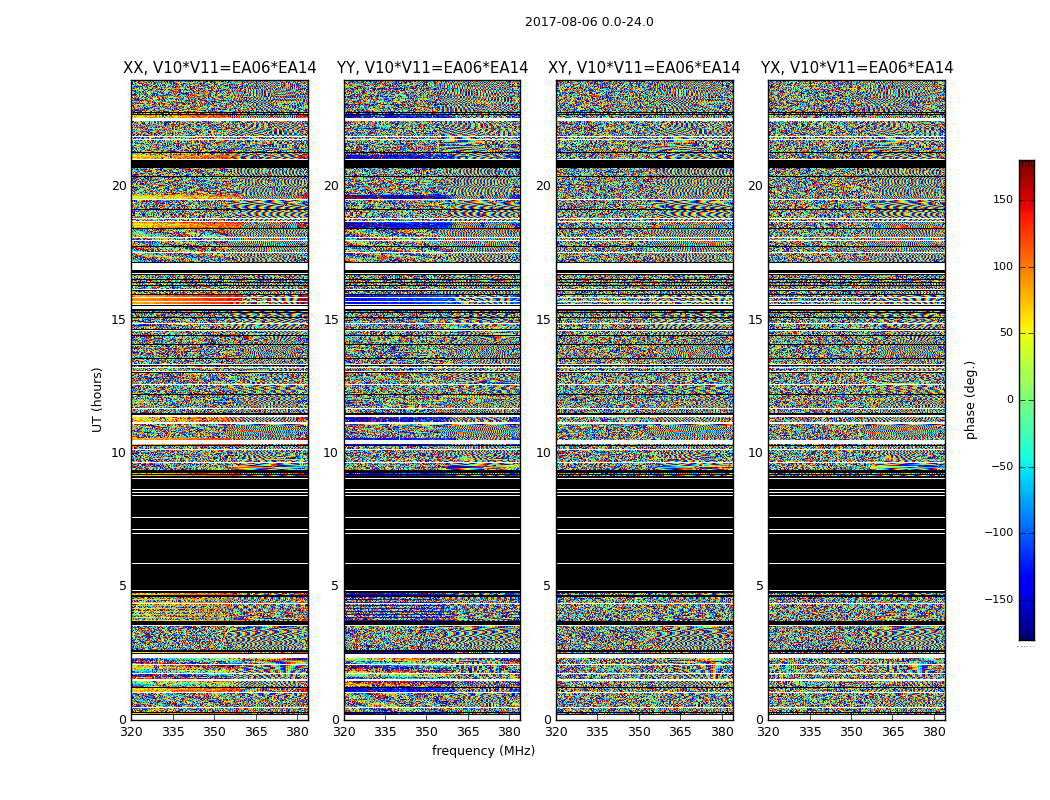Click the "phase (deg.)" colorbar label
Viewport: 1050px width, 800px height.
click(970, 399)
